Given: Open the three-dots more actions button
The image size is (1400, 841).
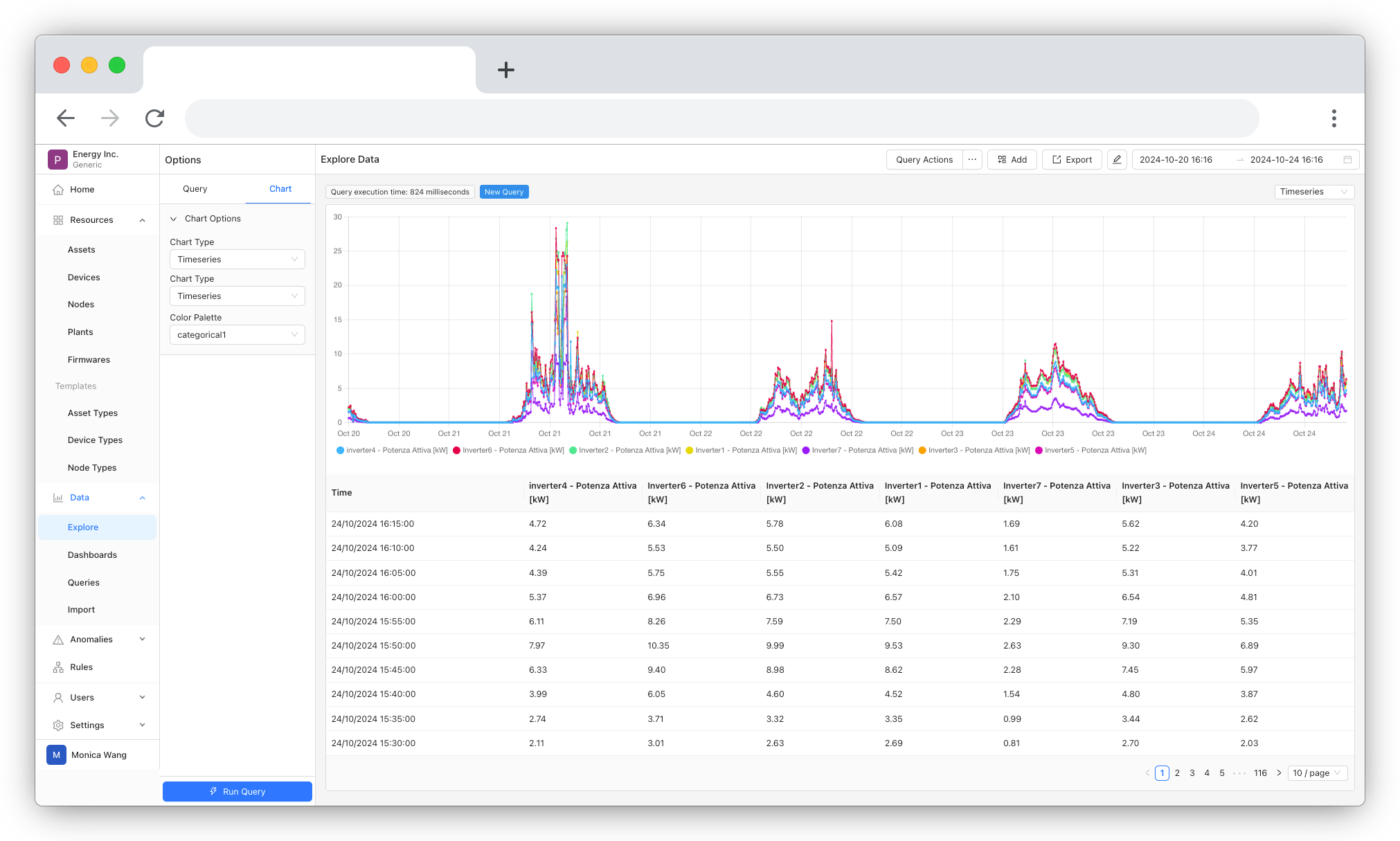Looking at the screenshot, I should tap(972, 160).
